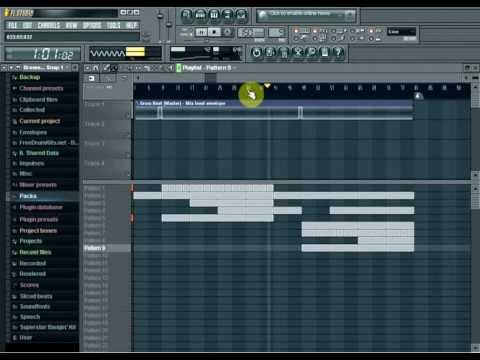Click the sixth round icon before help

(325, 52)
